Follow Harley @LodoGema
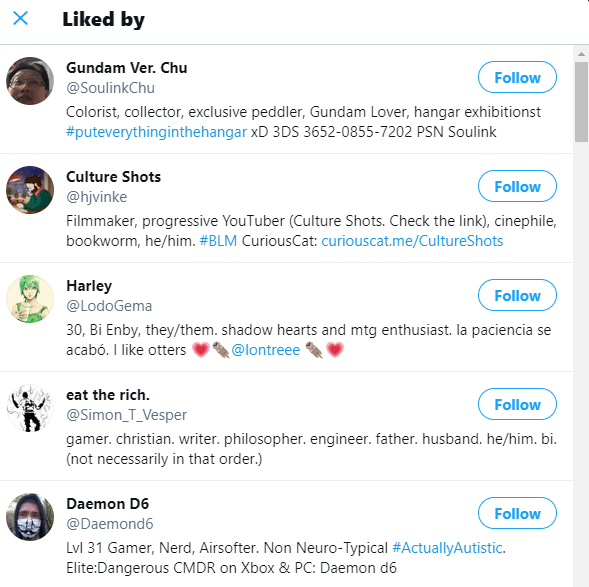 [517, 295]
